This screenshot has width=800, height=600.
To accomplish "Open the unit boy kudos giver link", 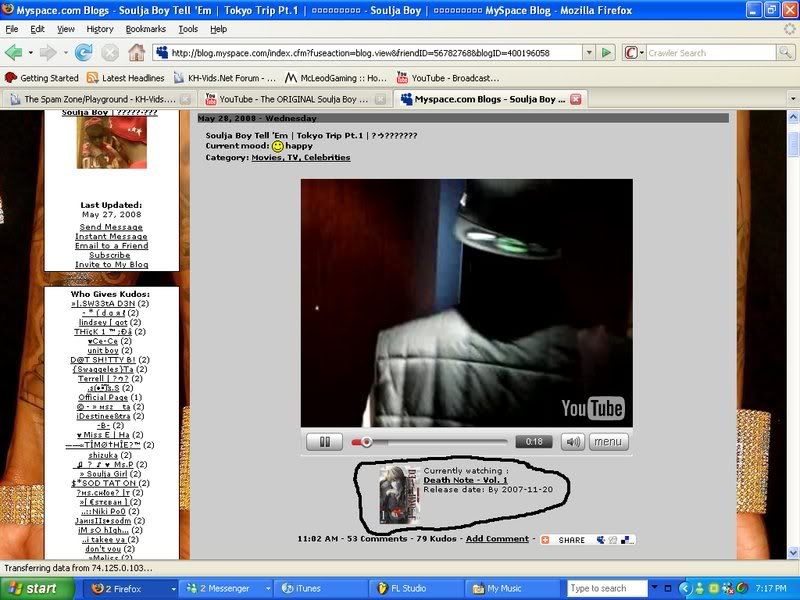I will (x=103, y=351).
